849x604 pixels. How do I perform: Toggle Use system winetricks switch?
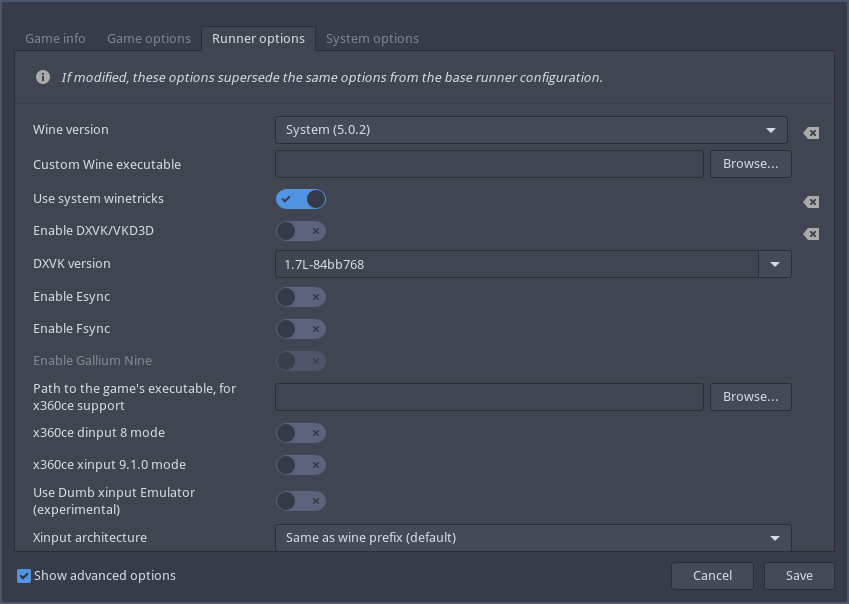pyautogui.click(x=301, y=199)
